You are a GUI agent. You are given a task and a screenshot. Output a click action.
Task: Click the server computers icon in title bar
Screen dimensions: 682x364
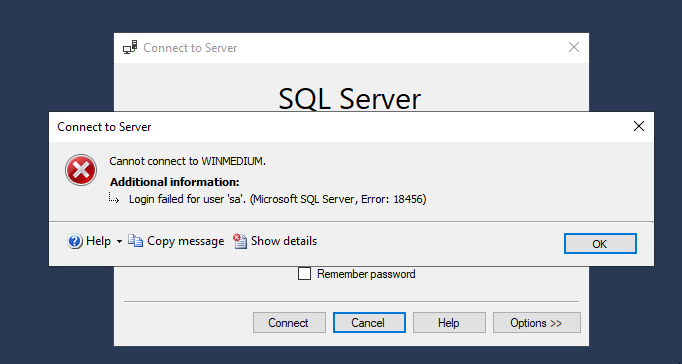[x=130, y=47]
